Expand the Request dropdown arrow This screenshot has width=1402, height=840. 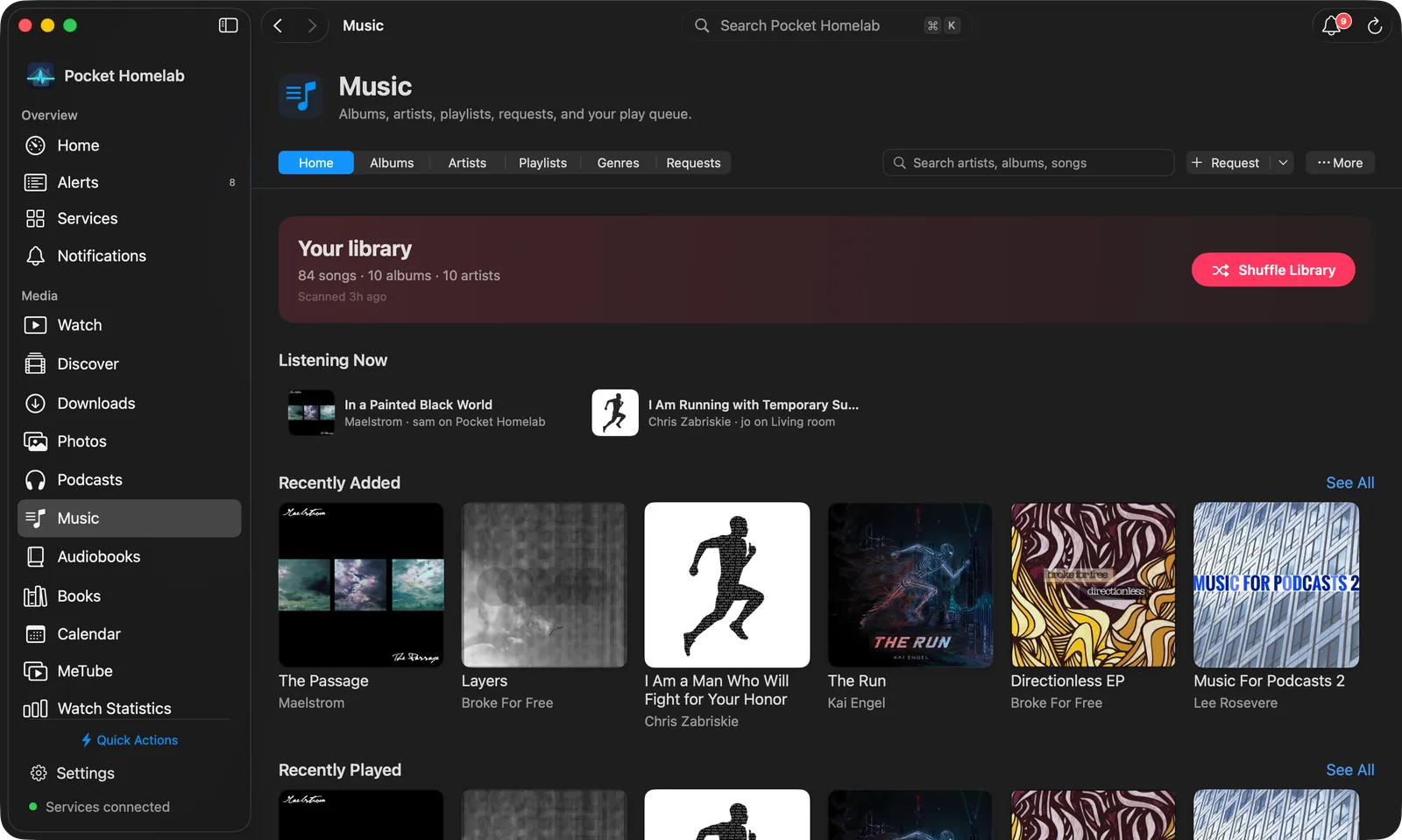(1283, 163)
